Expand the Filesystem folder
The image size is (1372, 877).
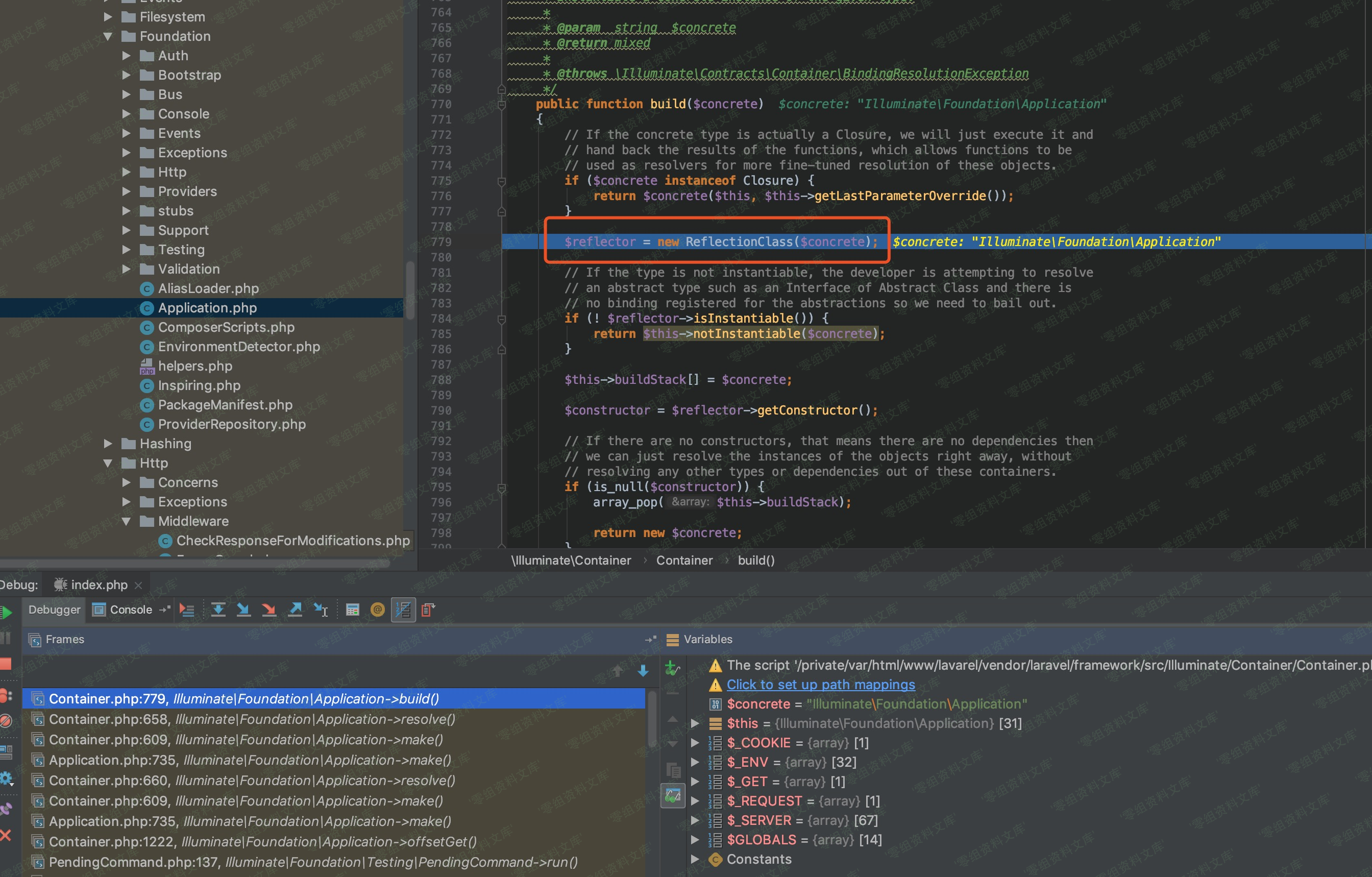tap(108, 17)
